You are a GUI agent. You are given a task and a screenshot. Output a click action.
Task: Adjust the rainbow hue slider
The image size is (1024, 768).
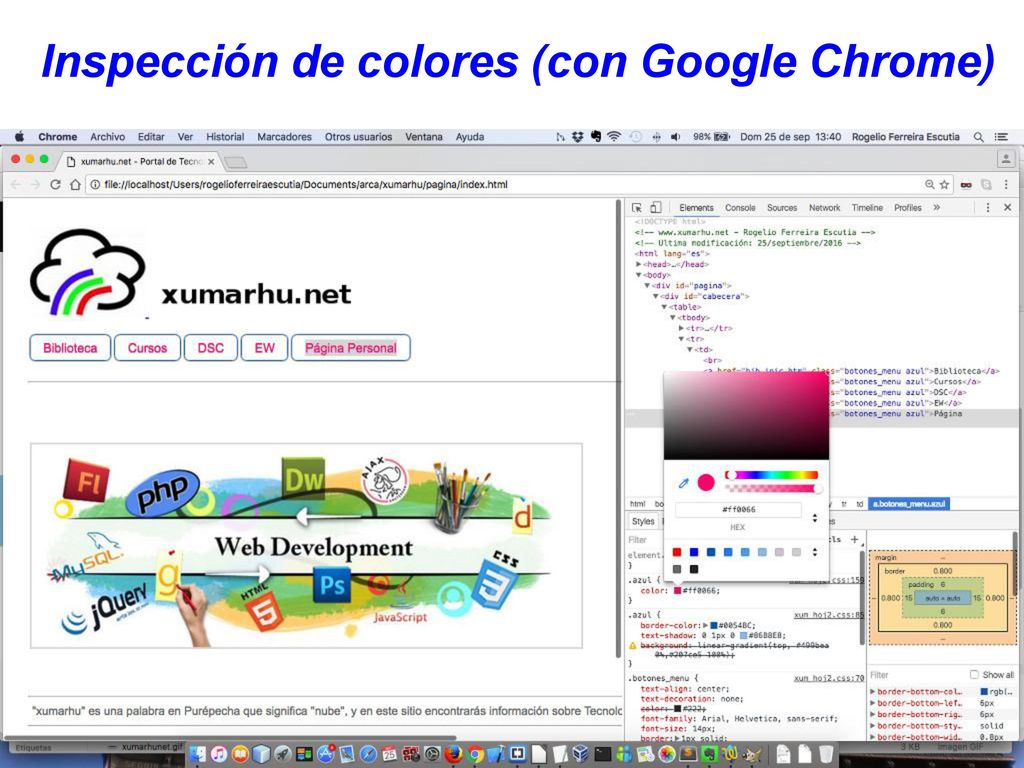point(771,475)
